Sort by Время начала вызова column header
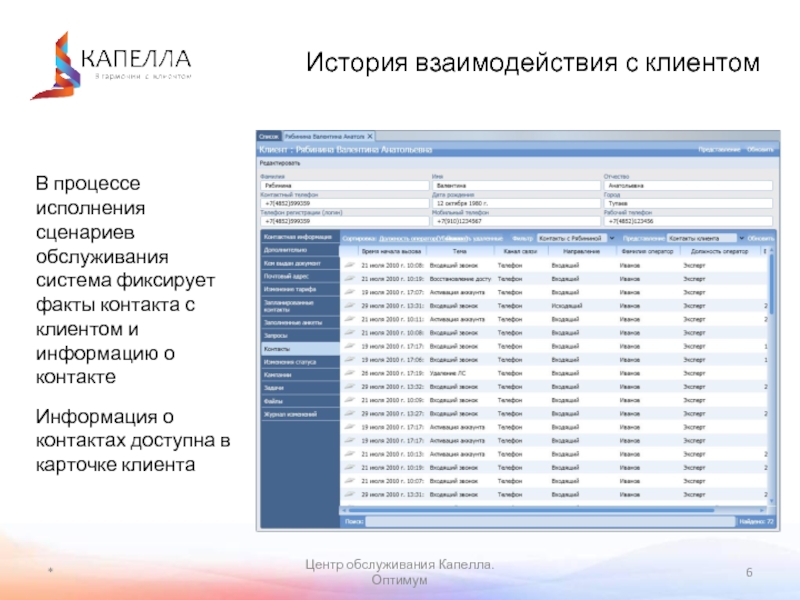This screenshot has width=800, height=600. point(391,252)
